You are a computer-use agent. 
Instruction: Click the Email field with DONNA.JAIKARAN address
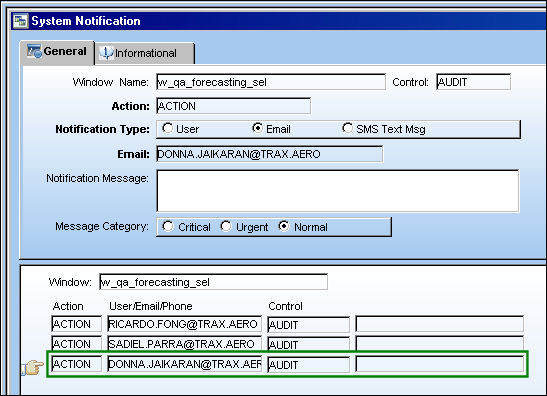pyautogui.click(x=270, y=154)
